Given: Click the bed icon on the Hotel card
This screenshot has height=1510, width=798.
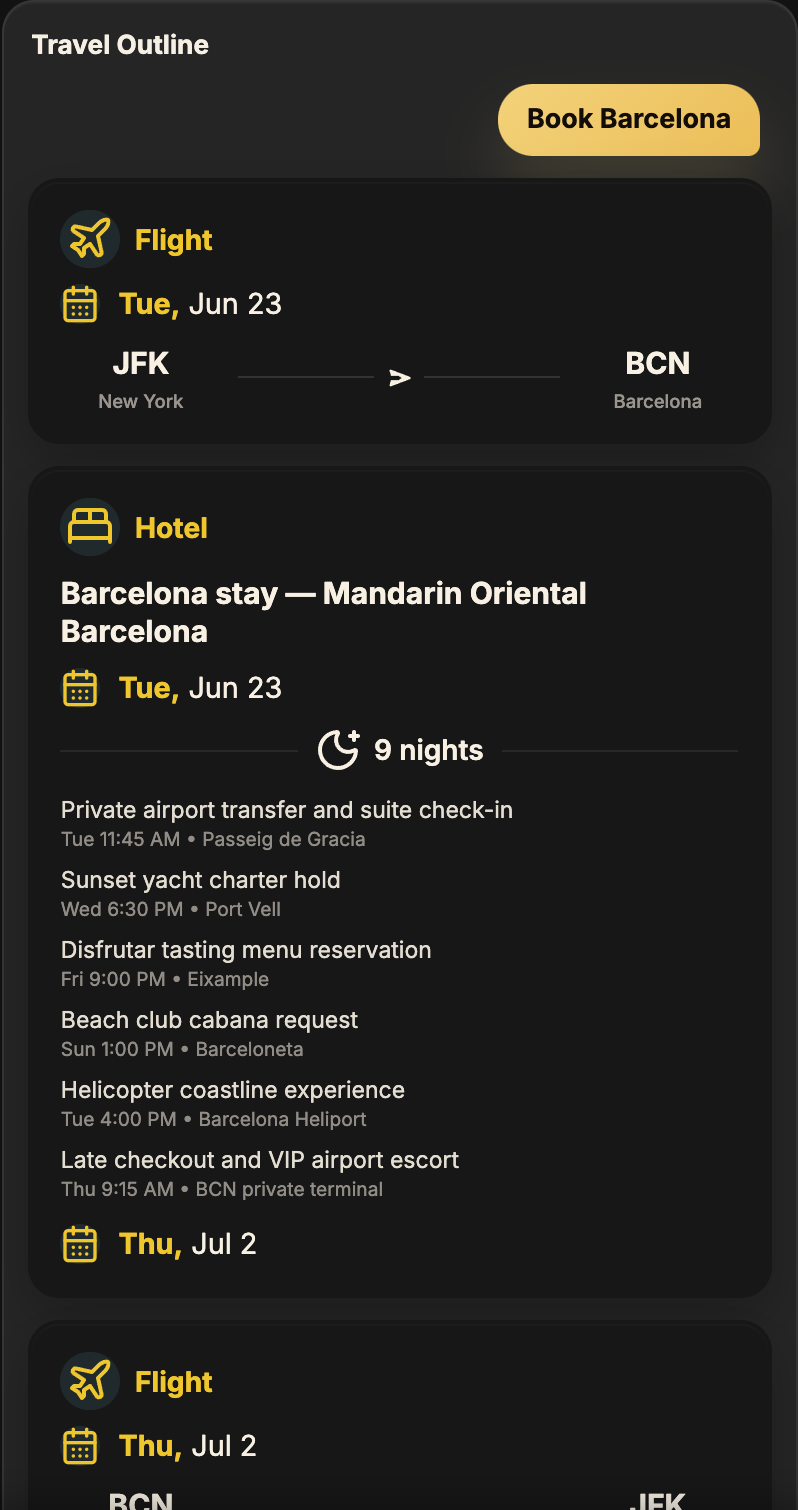Looking at the screenshot, I should pyautogui.click(x=90, y=527).
